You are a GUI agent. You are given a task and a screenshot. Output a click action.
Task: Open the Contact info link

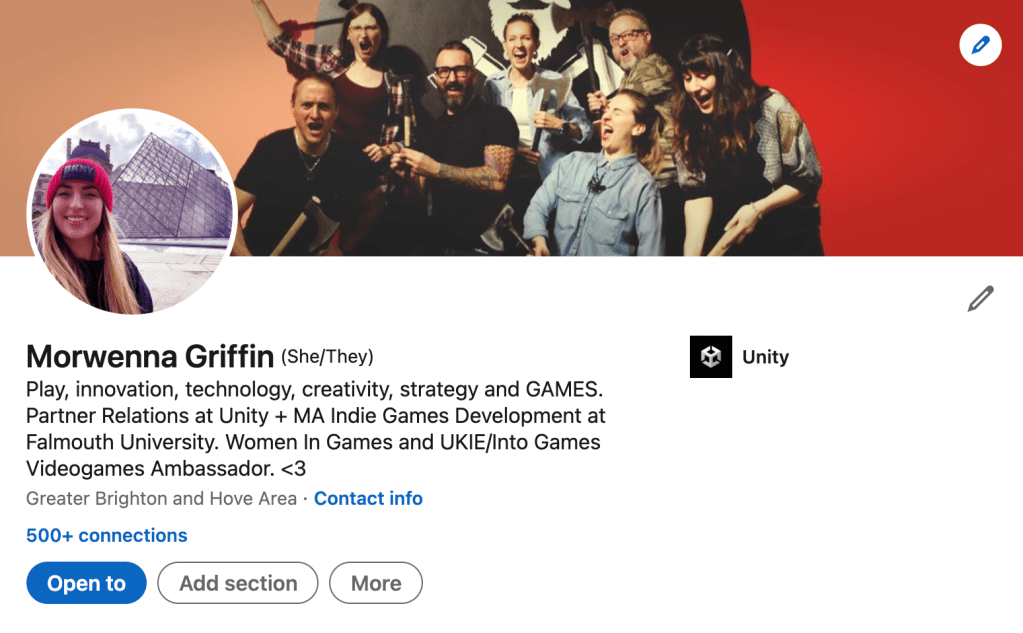tap(368, 499)
